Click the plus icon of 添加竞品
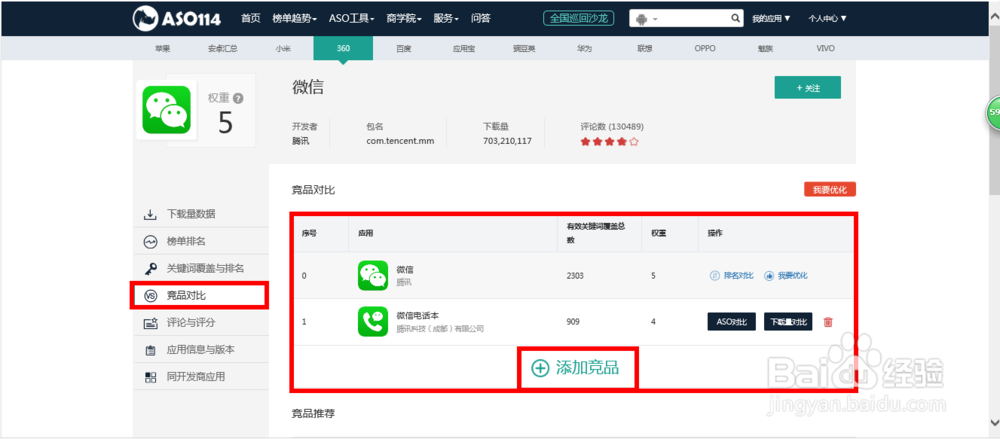 (x=540, y=368)
